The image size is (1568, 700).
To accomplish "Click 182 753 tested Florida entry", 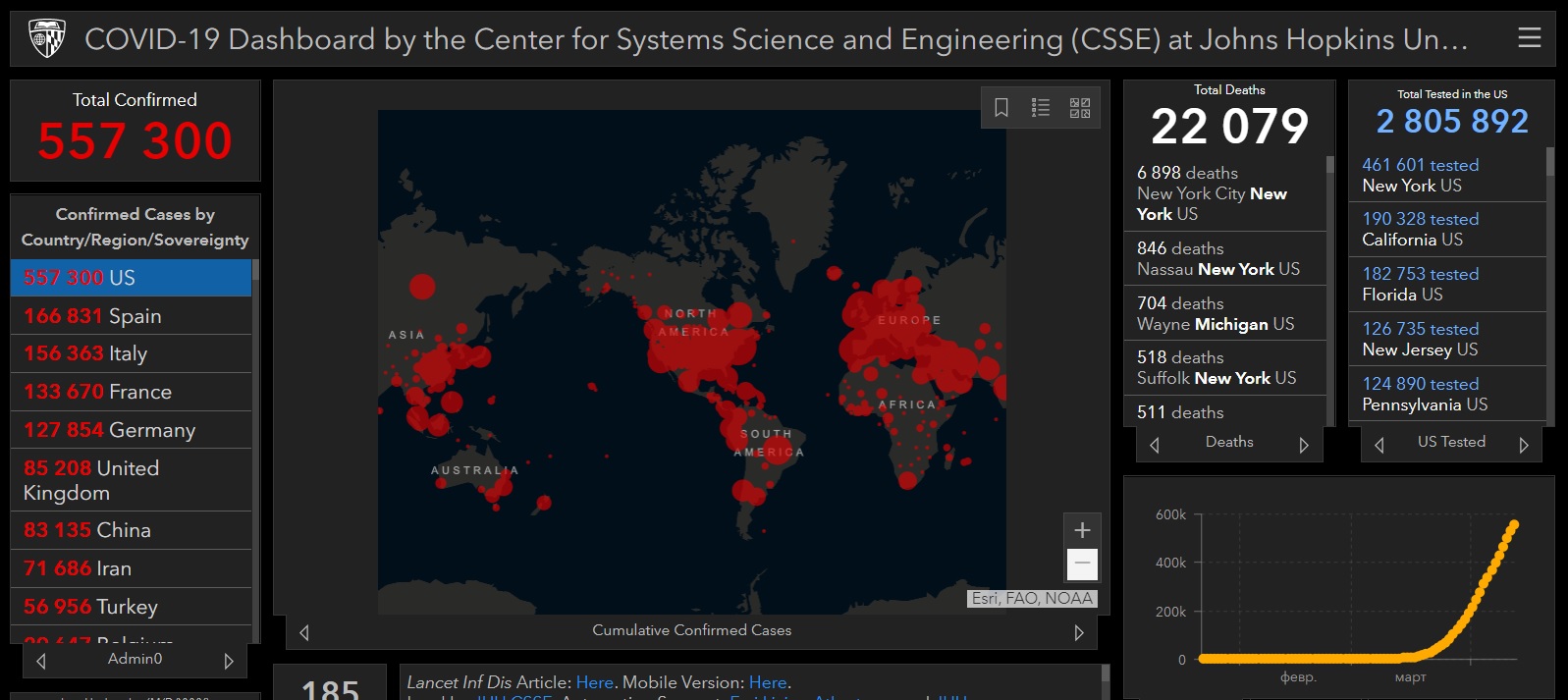I will pyautogui.click(x=1447, y=285).
